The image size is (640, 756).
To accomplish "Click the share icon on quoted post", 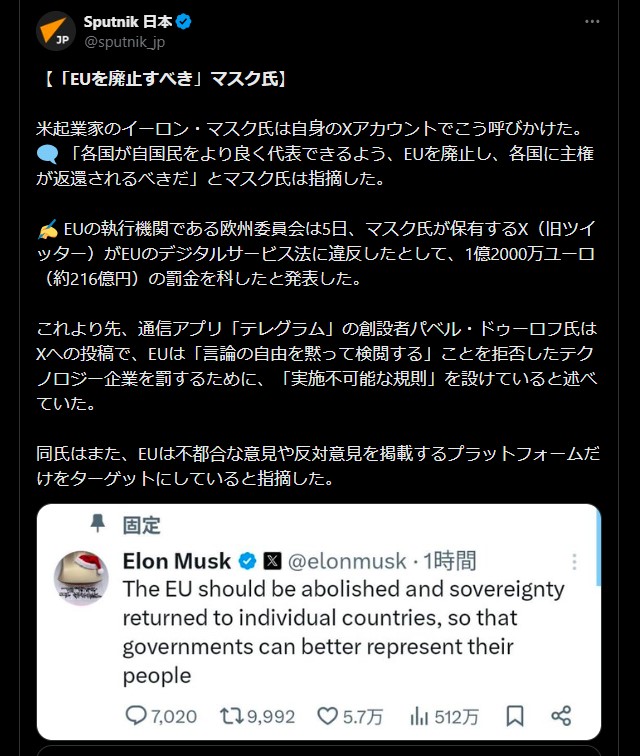I will click(561, 715).
